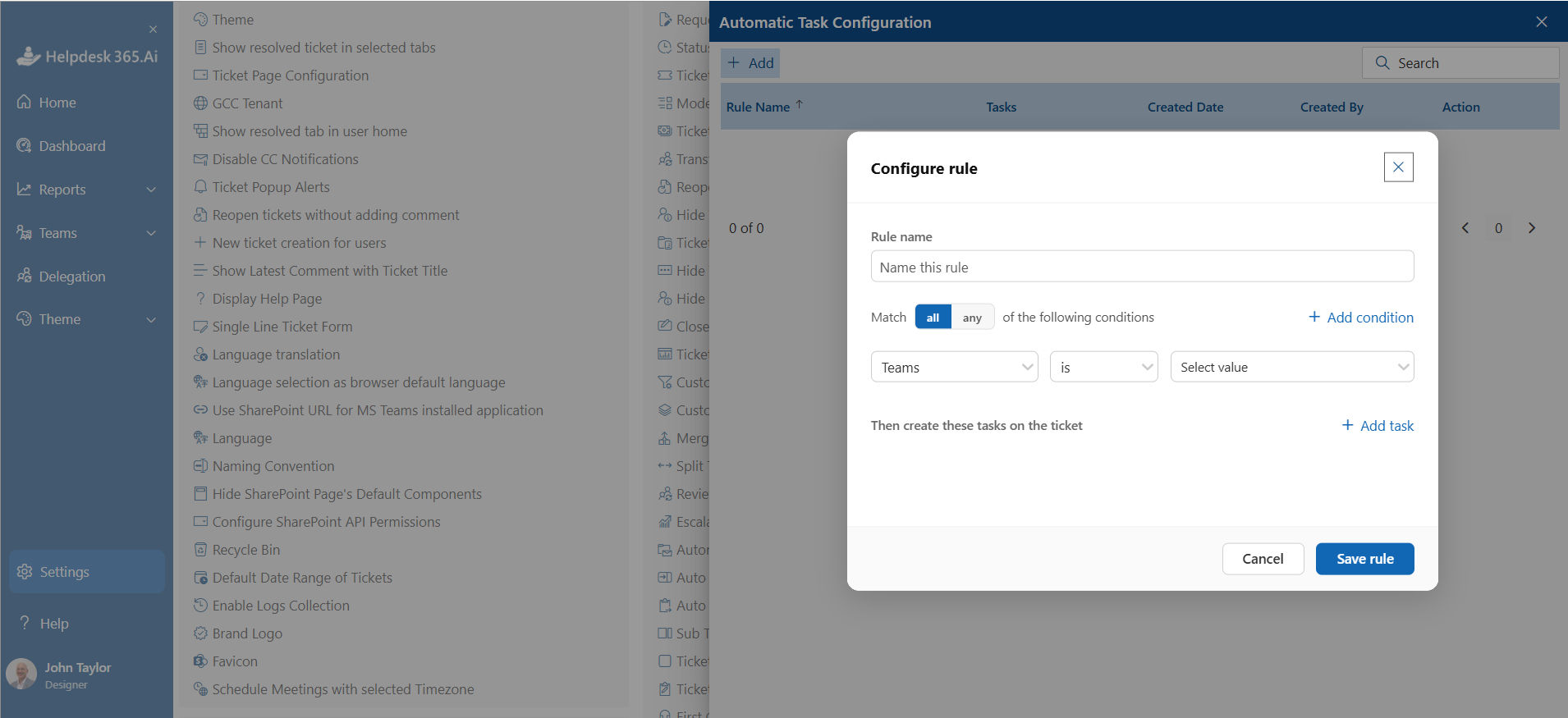Click the Add task link
The width and height of the screenshot is (1568, 718).
[1378, 425]
